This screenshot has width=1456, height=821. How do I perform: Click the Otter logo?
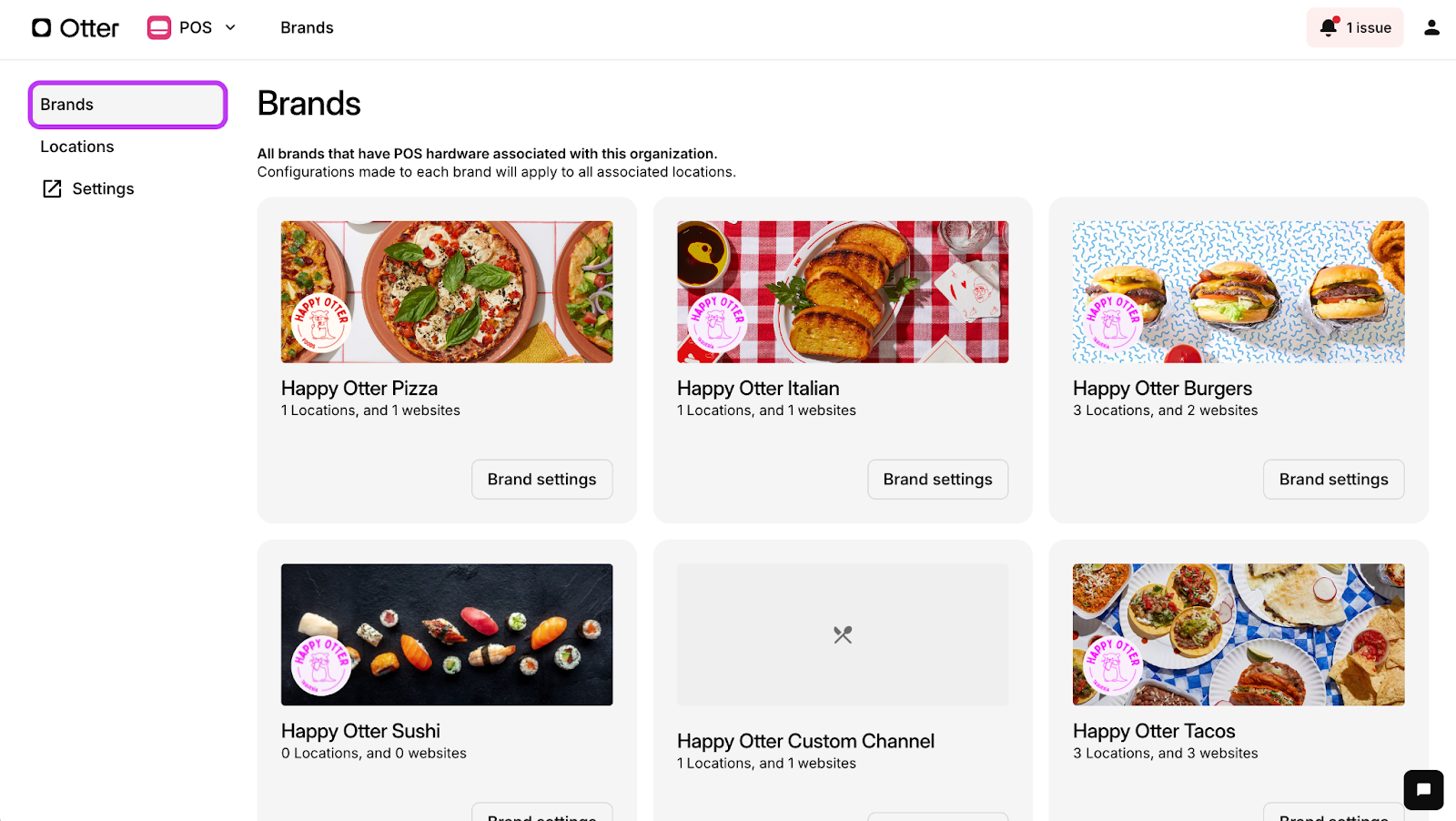75,28
